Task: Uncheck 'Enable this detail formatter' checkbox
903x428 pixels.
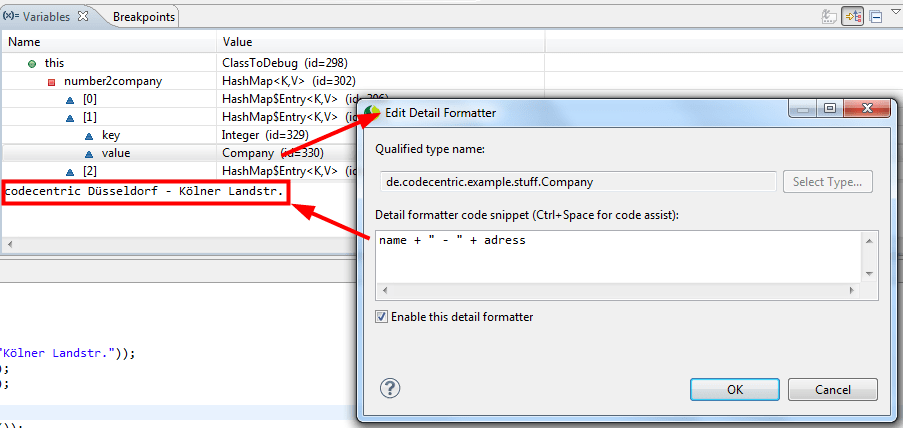Action: click(382, 317)
